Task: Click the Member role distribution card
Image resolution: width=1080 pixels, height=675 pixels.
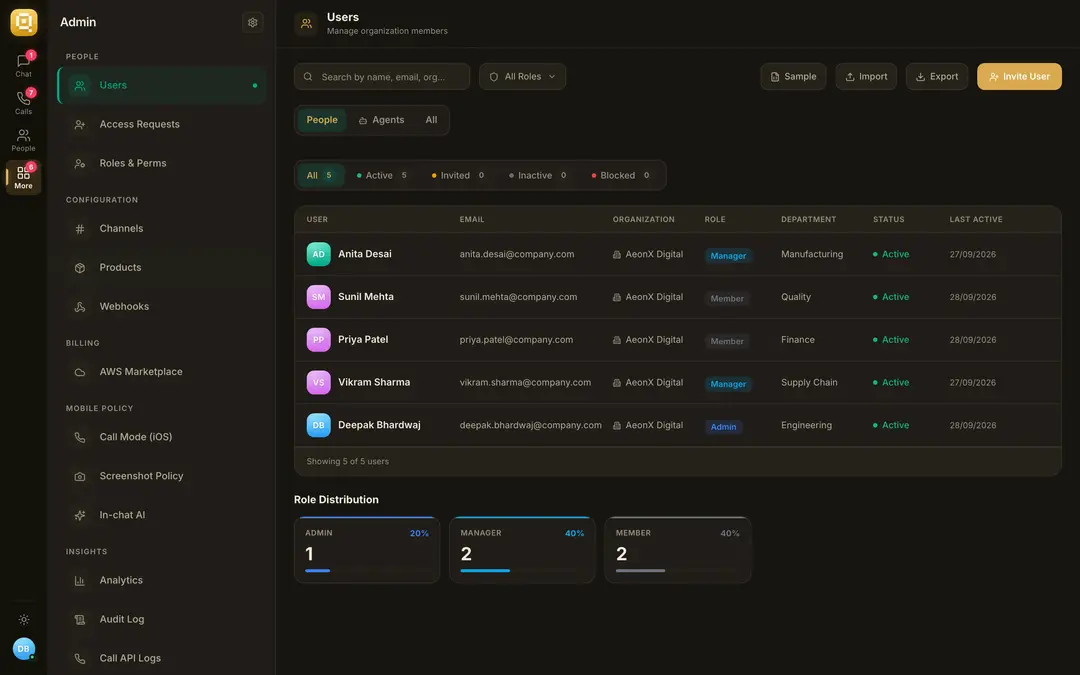Action: click(x=678, y=550)
